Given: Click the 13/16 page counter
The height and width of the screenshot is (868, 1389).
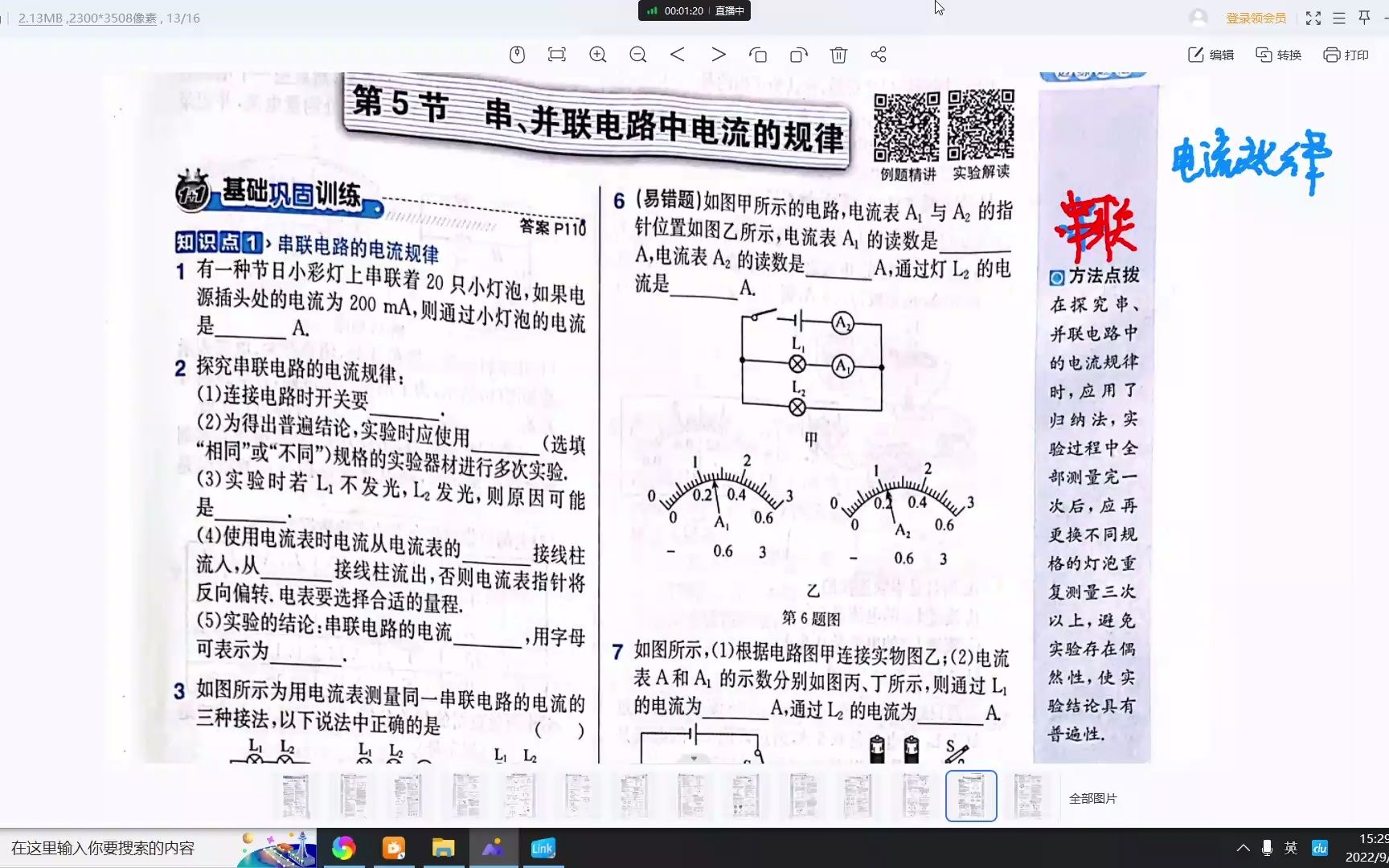Looking at the screenshot, I should click(x=183, y=18).
